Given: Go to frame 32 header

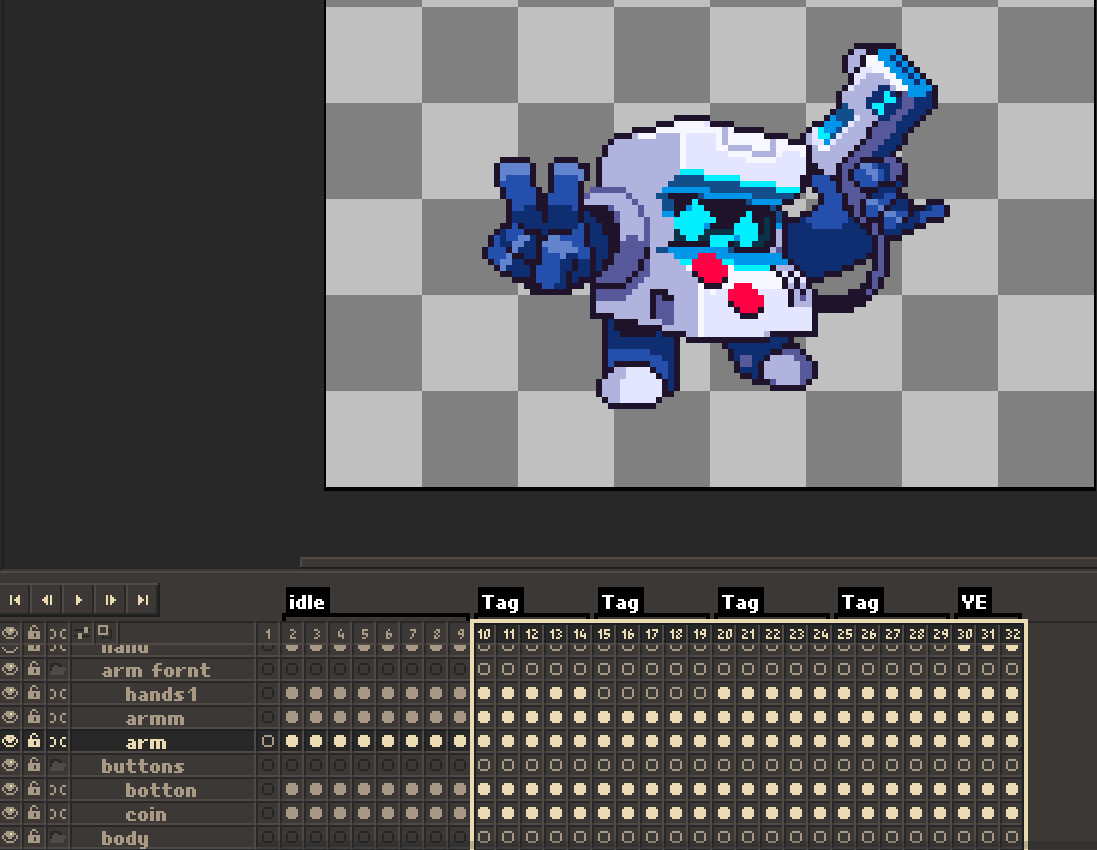Looking at the screenshot, I should point(1012,634).
